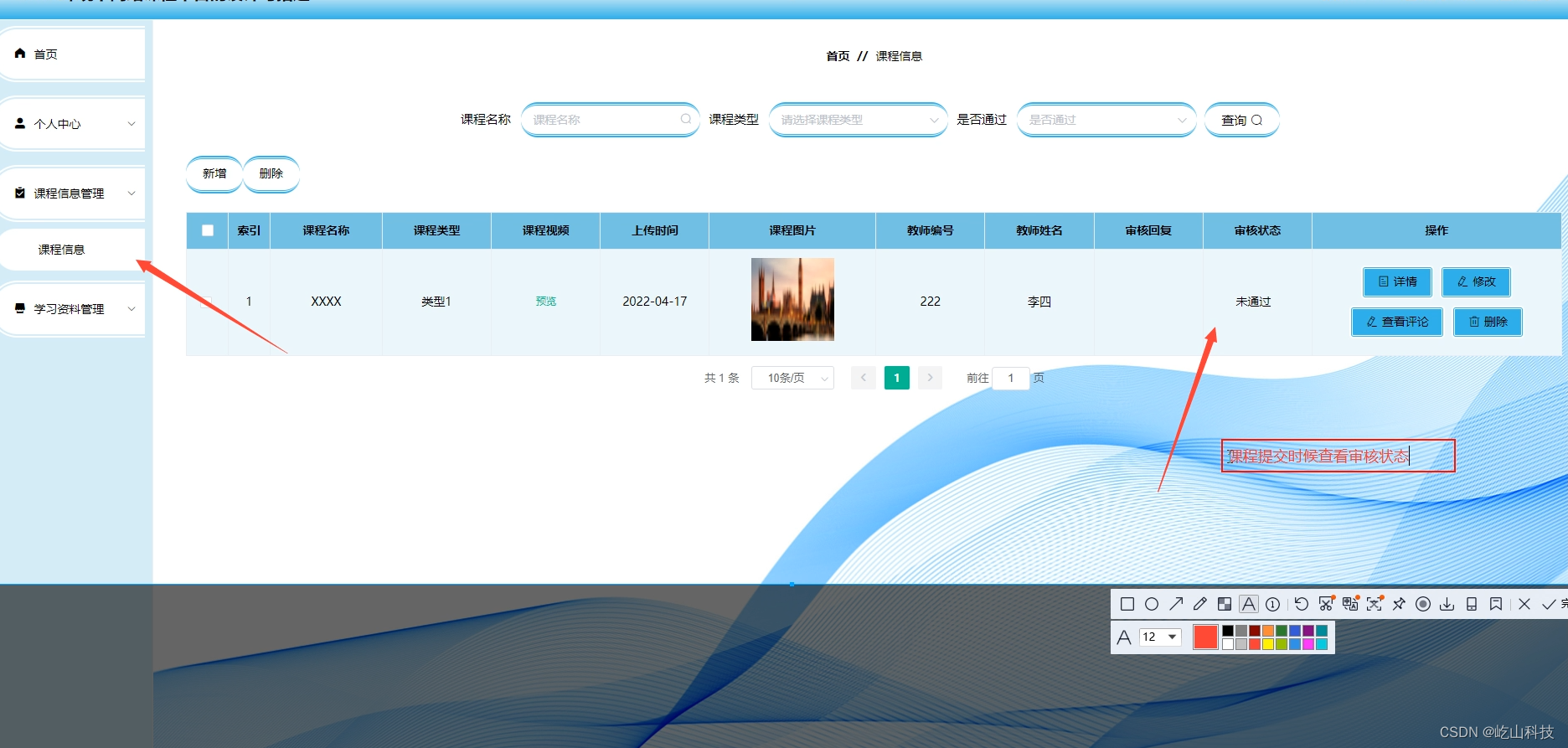Screen dimensions: 1568x748
Task: Click the 课程名称 search input field
Action: coord(610,120)
